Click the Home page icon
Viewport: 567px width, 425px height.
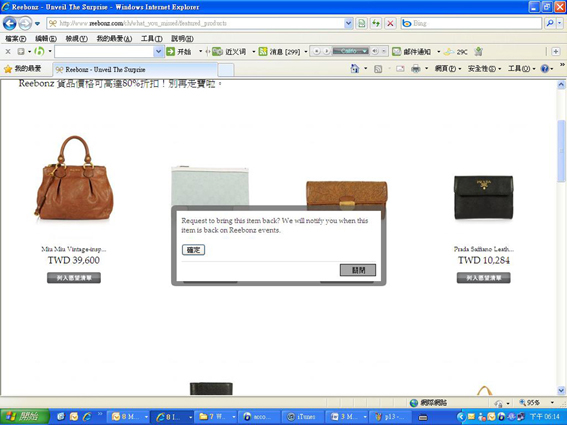point(355,68)
